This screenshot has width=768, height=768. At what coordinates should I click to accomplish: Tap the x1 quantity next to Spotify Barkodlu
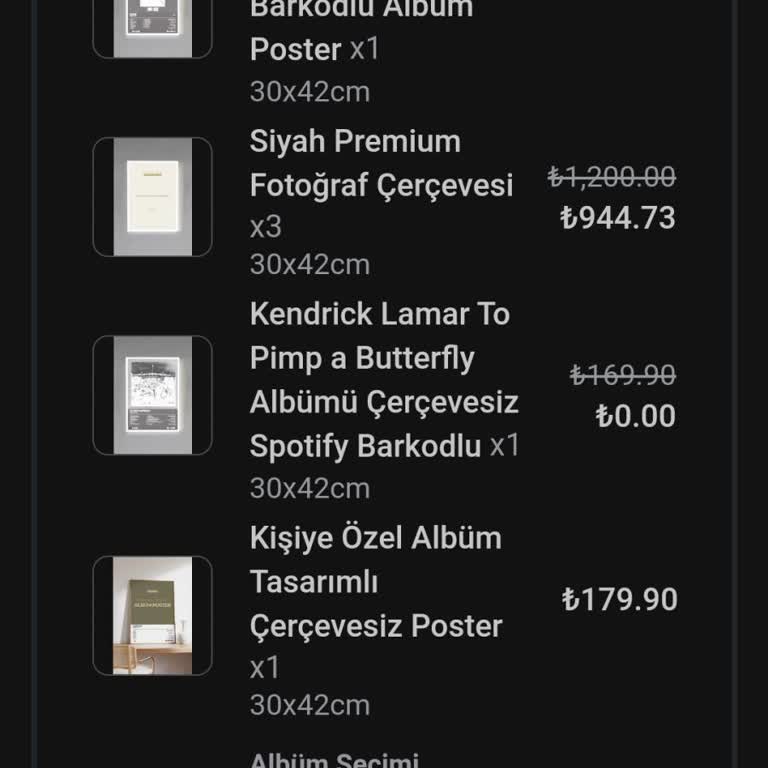pyautogui.click(x=505, y=446)
